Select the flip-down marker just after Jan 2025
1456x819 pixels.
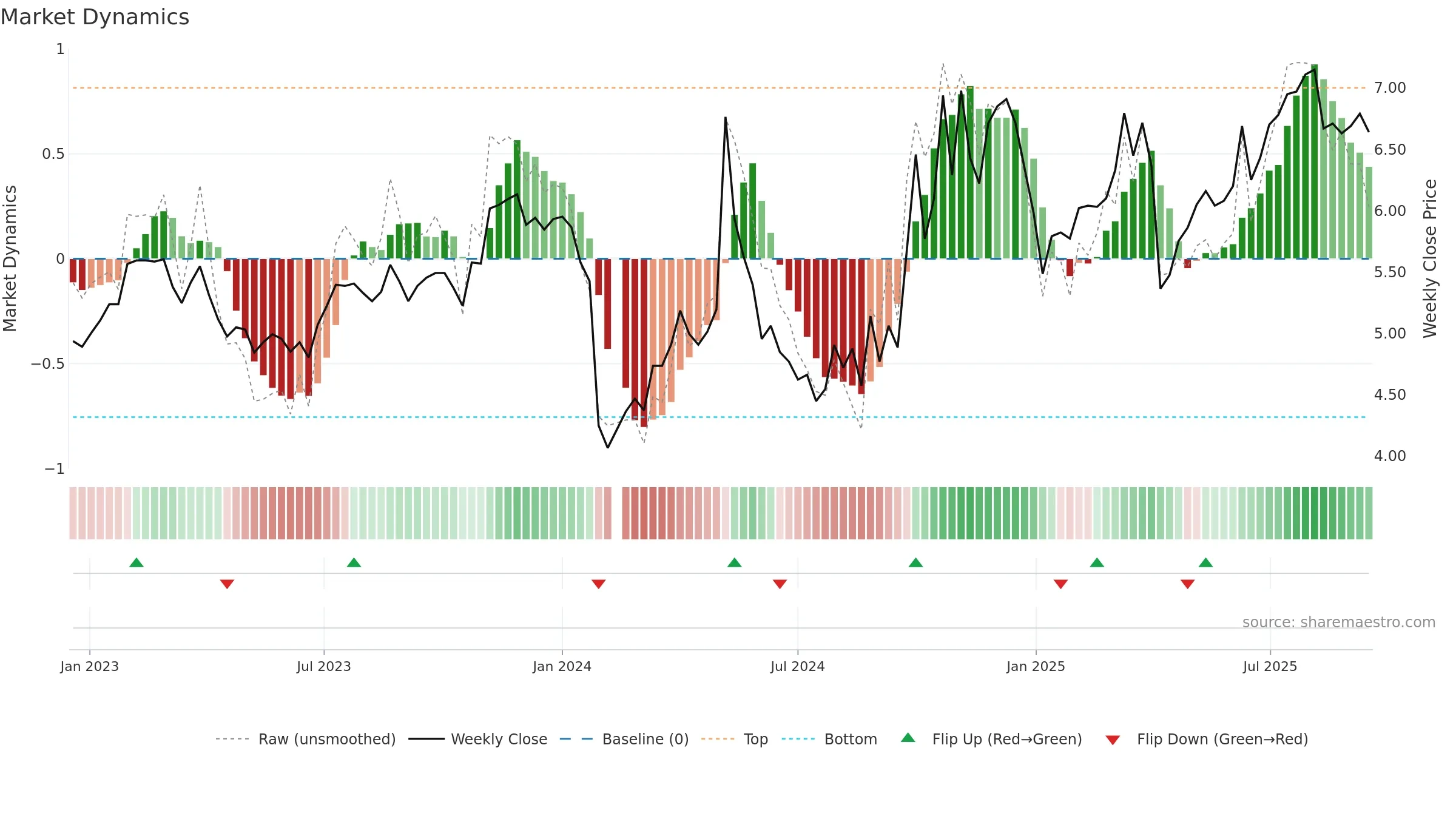pyautogui.click(x=1060, y=584)
